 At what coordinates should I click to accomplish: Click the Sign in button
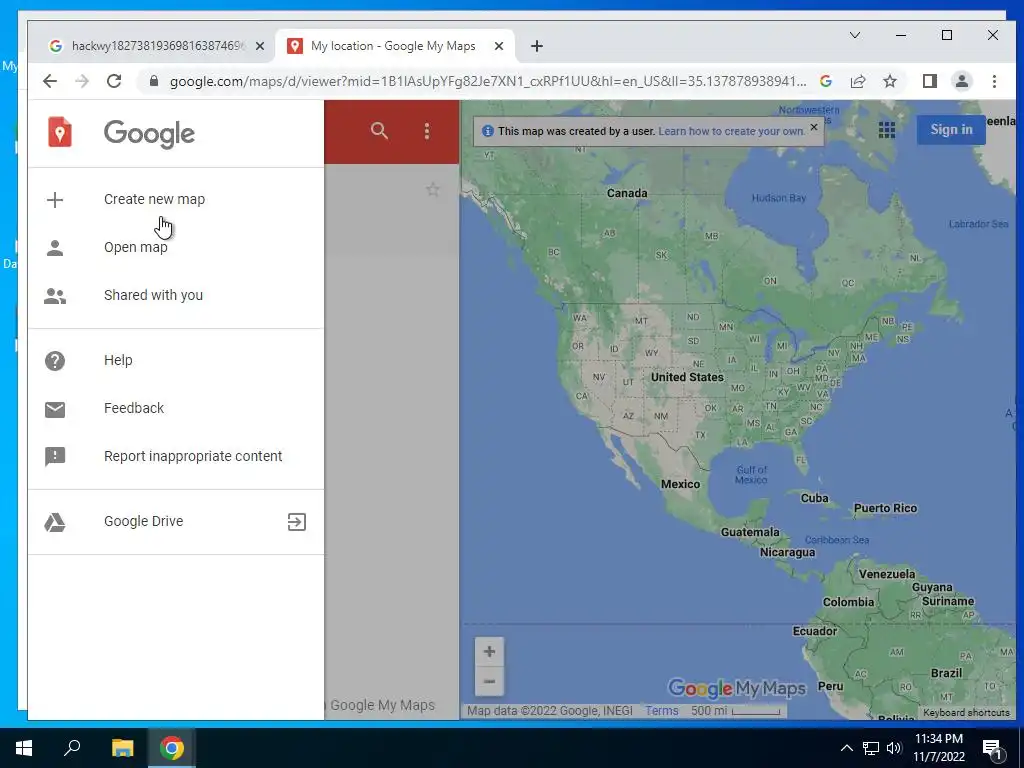click(951, 129)
